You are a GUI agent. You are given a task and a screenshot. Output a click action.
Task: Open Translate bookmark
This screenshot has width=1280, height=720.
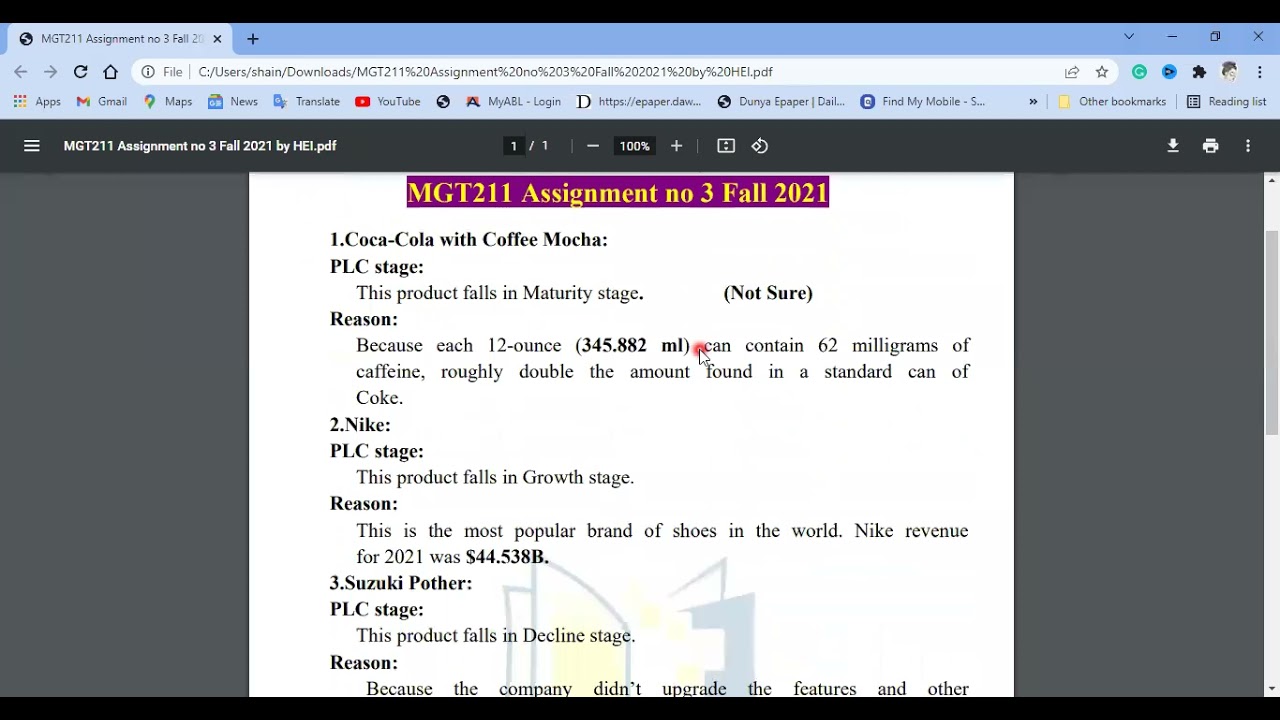[307, 102]
